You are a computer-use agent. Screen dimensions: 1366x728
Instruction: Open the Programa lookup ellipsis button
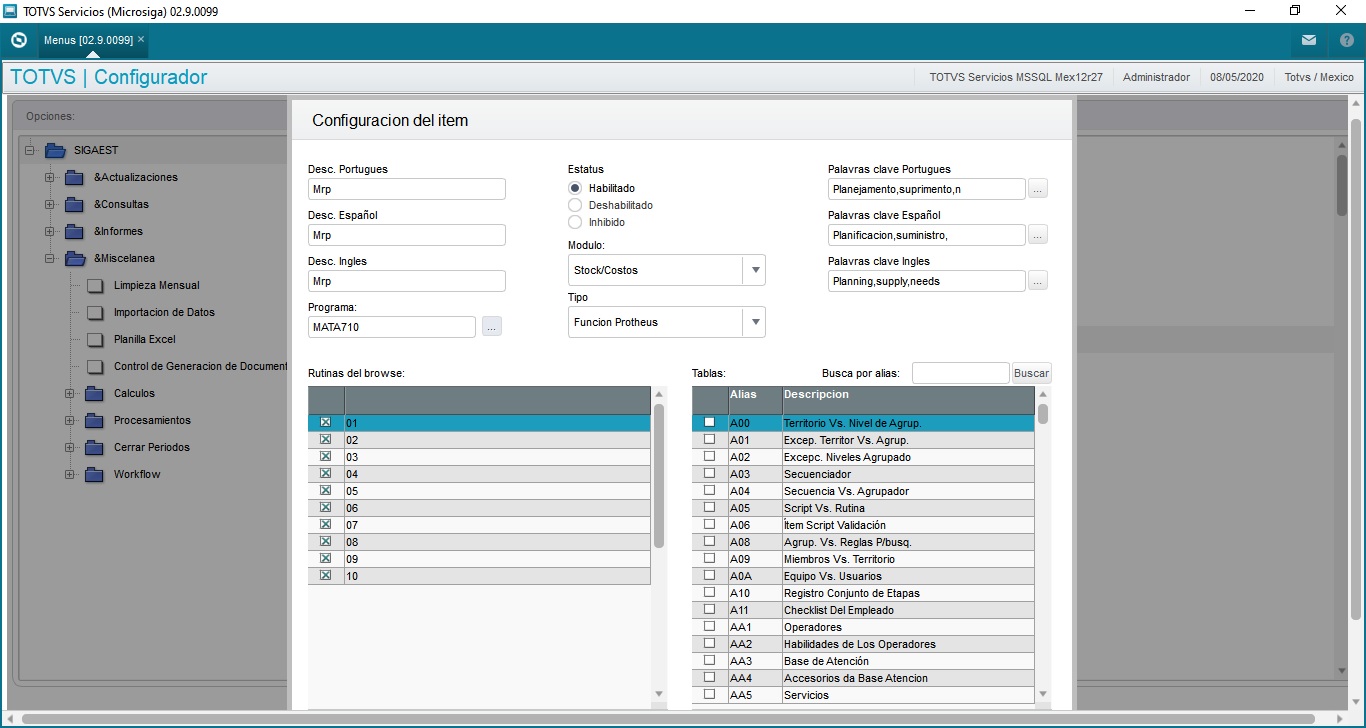491,326
